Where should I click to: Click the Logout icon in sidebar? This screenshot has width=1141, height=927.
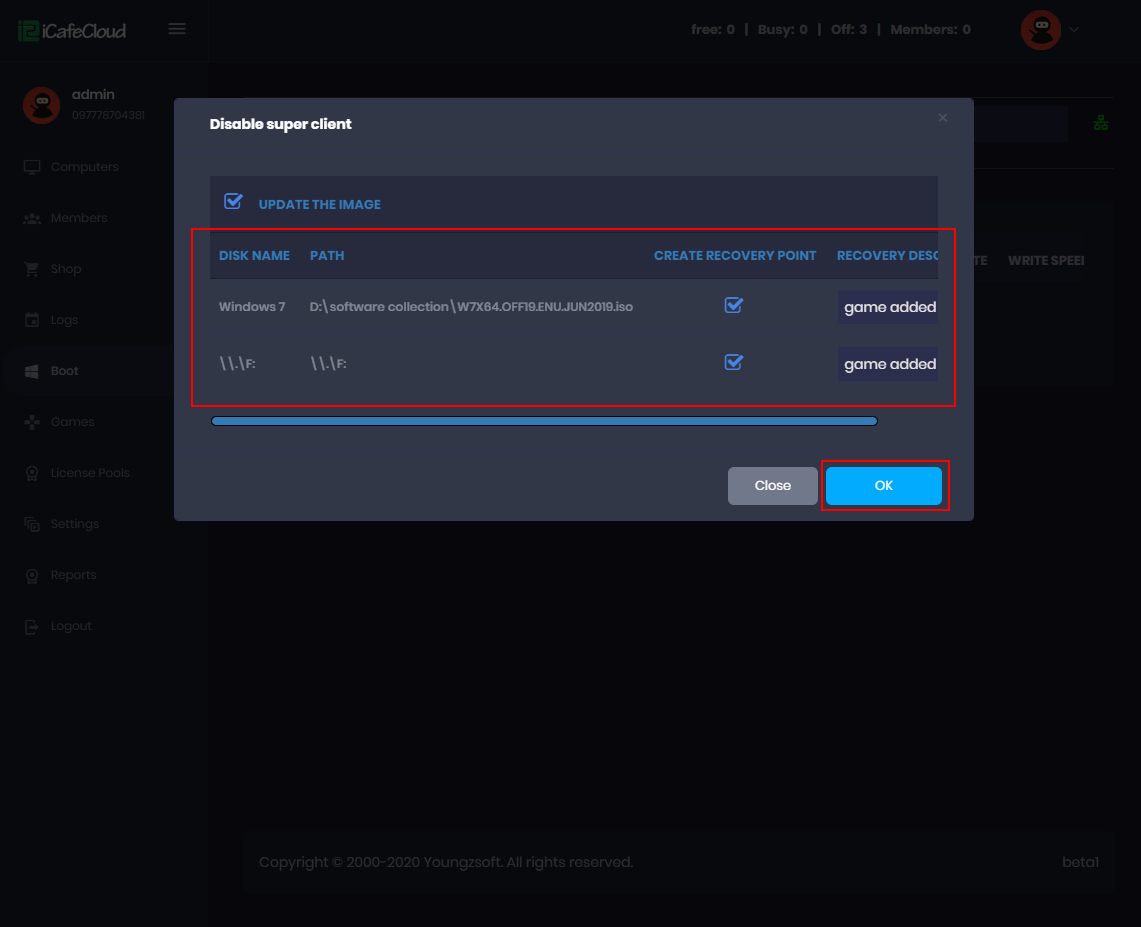pos(32,626)
